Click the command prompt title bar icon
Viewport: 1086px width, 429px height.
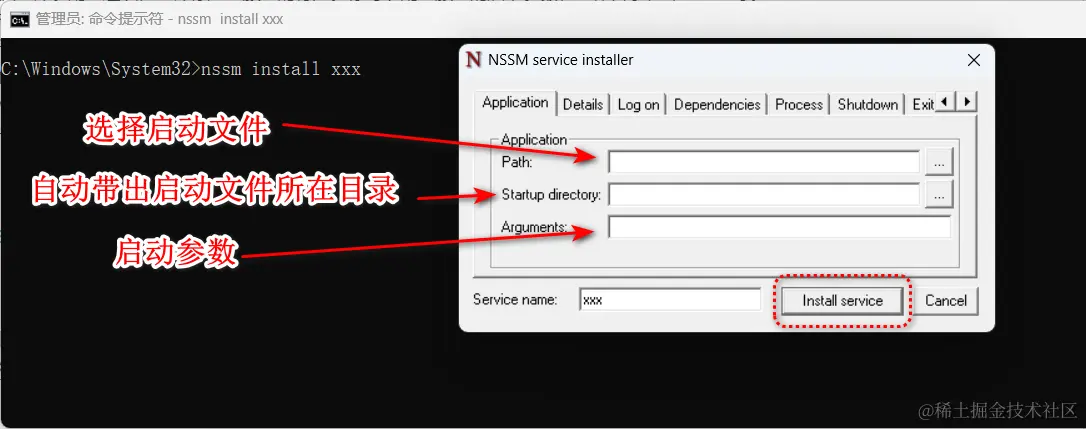[18, 19]
